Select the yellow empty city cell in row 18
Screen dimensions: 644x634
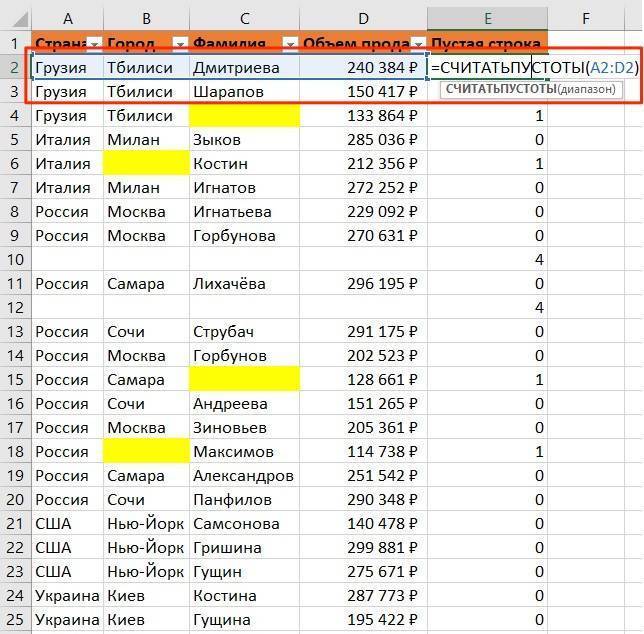(x=147, y=451)
